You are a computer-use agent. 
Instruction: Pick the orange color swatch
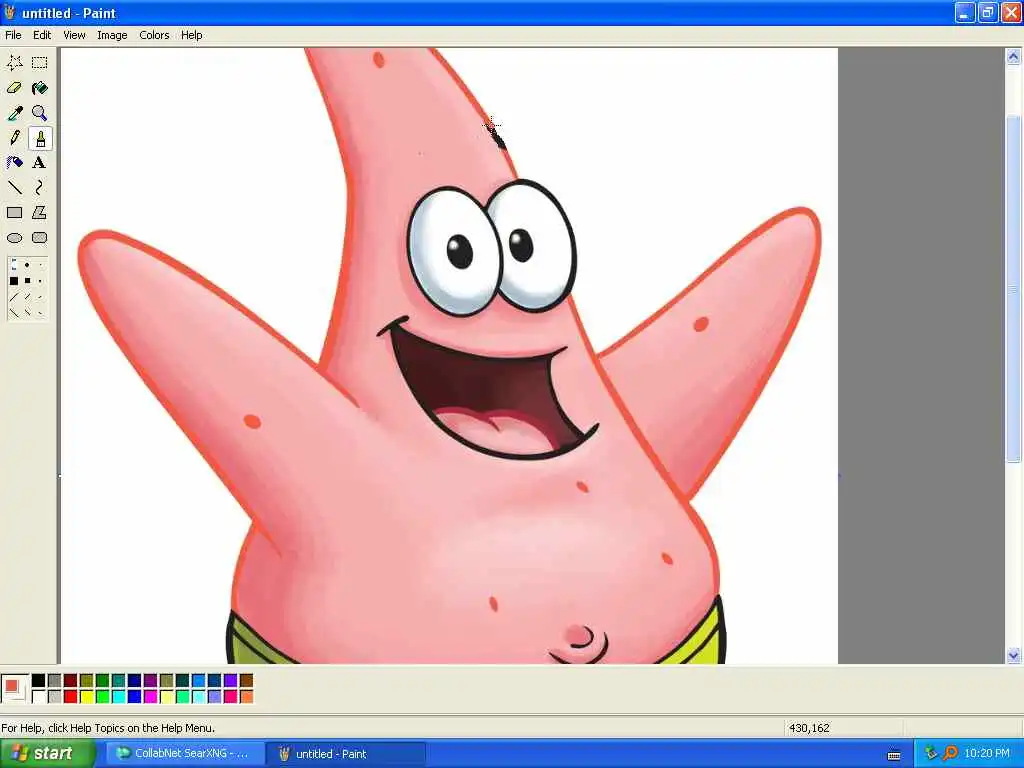[x=247, y=697]
